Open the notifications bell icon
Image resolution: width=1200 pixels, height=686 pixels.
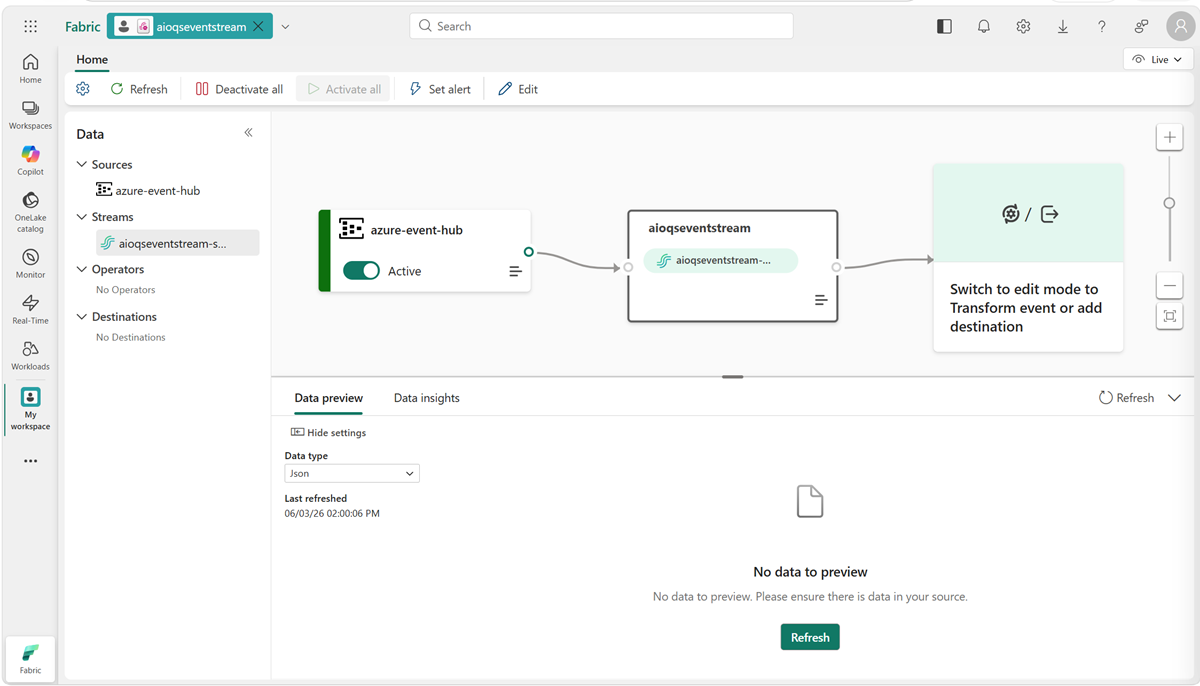[x=984, y=27]
